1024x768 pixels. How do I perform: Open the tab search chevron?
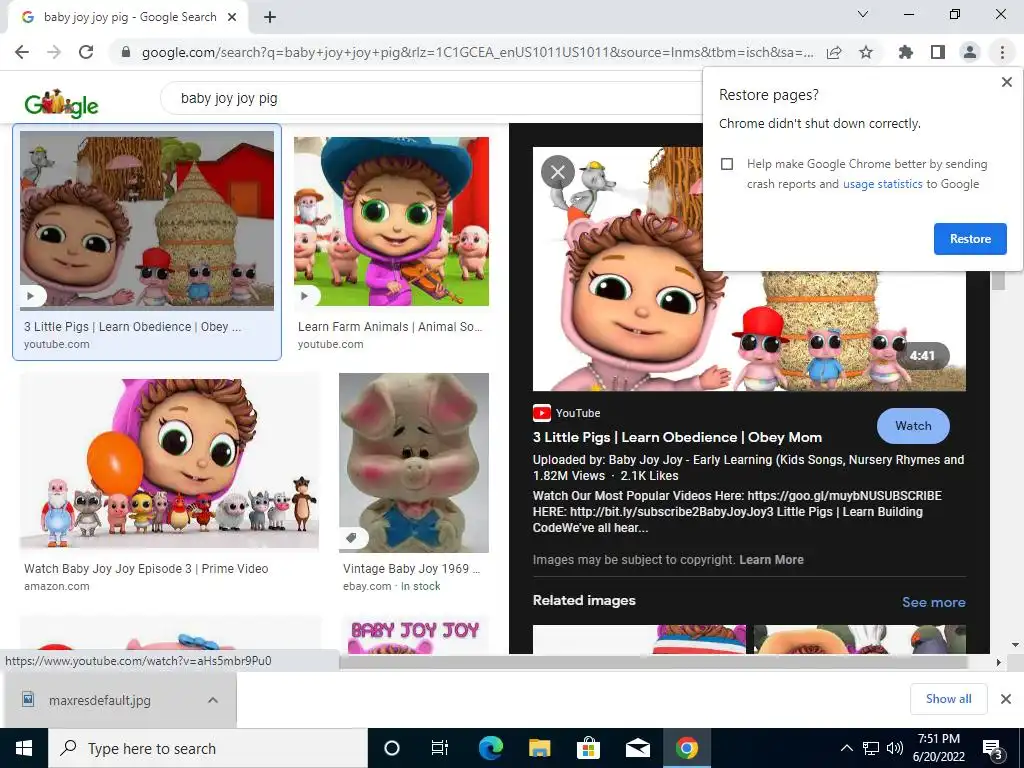tap(863, 14)
